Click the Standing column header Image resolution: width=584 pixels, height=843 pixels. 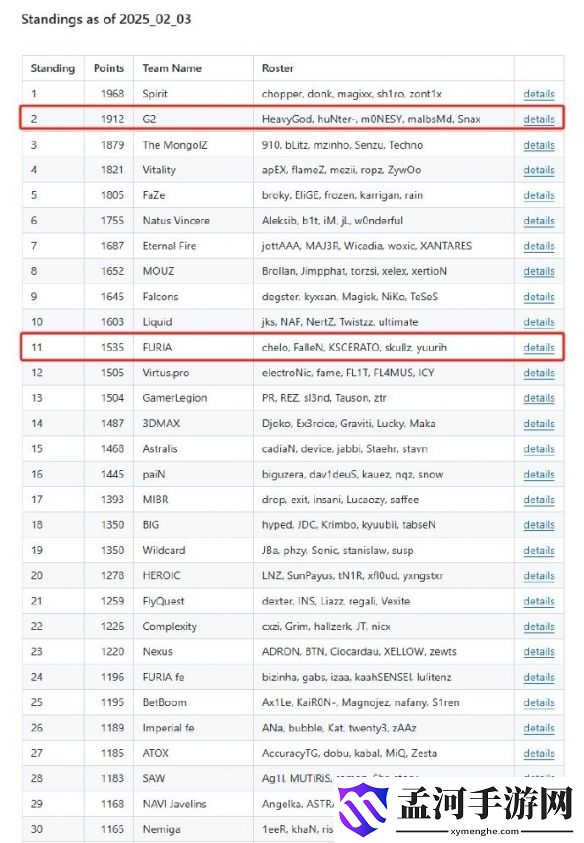point(53,68)
